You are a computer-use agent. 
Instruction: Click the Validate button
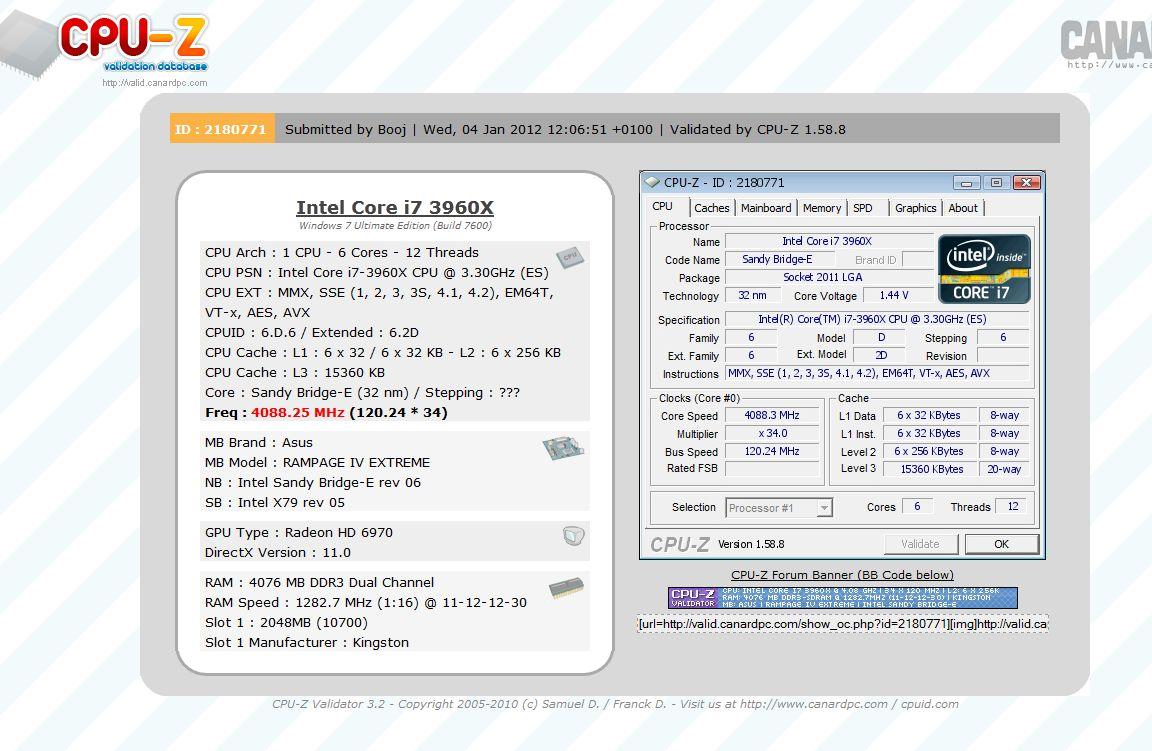point(921,544)
